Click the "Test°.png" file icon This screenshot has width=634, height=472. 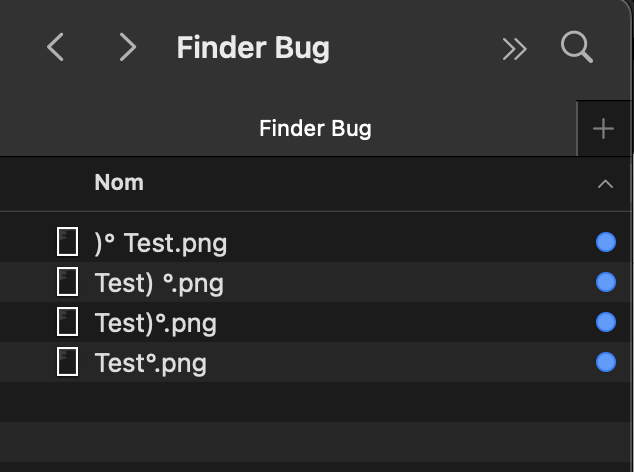click(x=67, y=362)
